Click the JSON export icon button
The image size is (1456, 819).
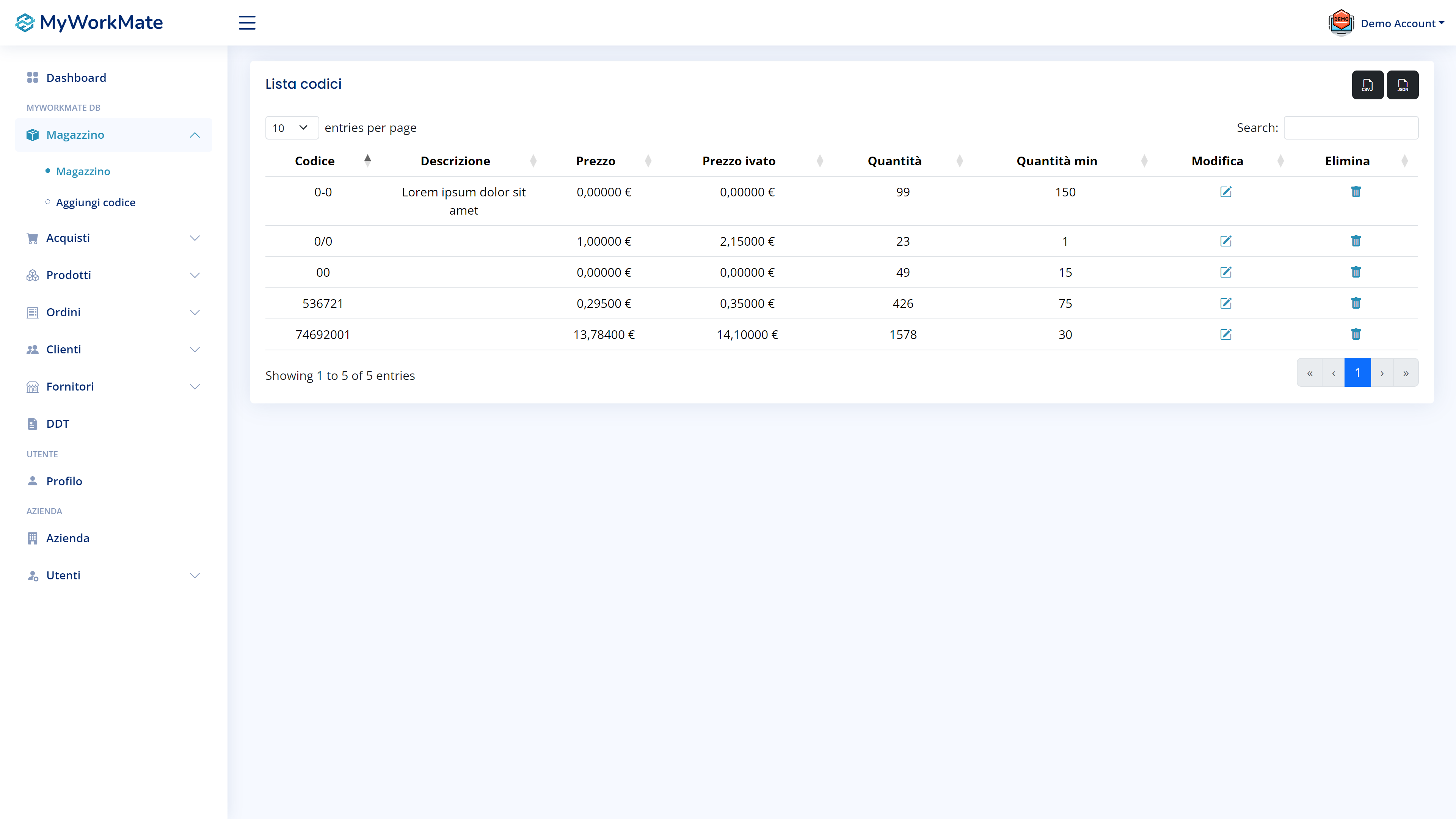1402,85
